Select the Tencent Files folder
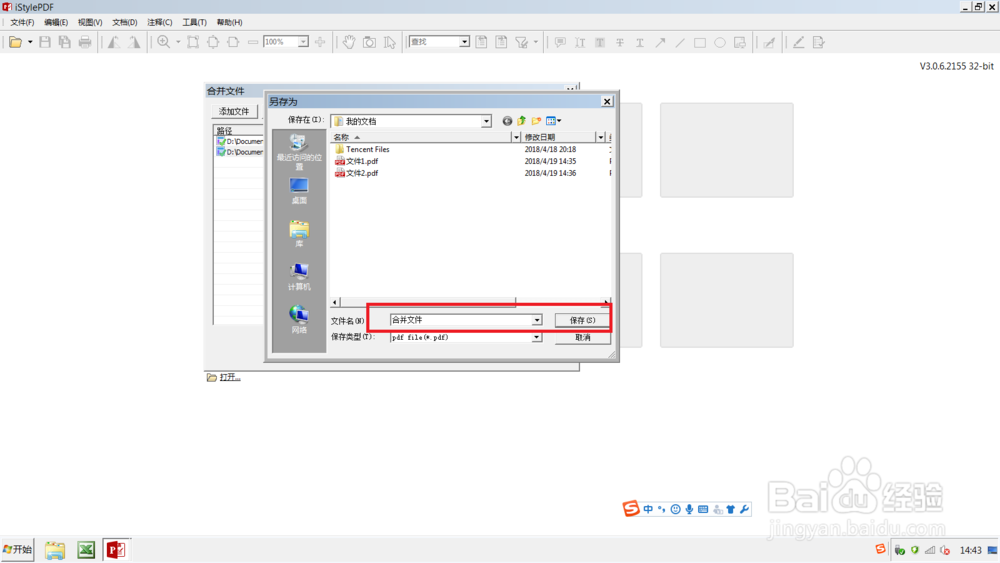This screenshot has width=1000, height=563. coord(362,149)
